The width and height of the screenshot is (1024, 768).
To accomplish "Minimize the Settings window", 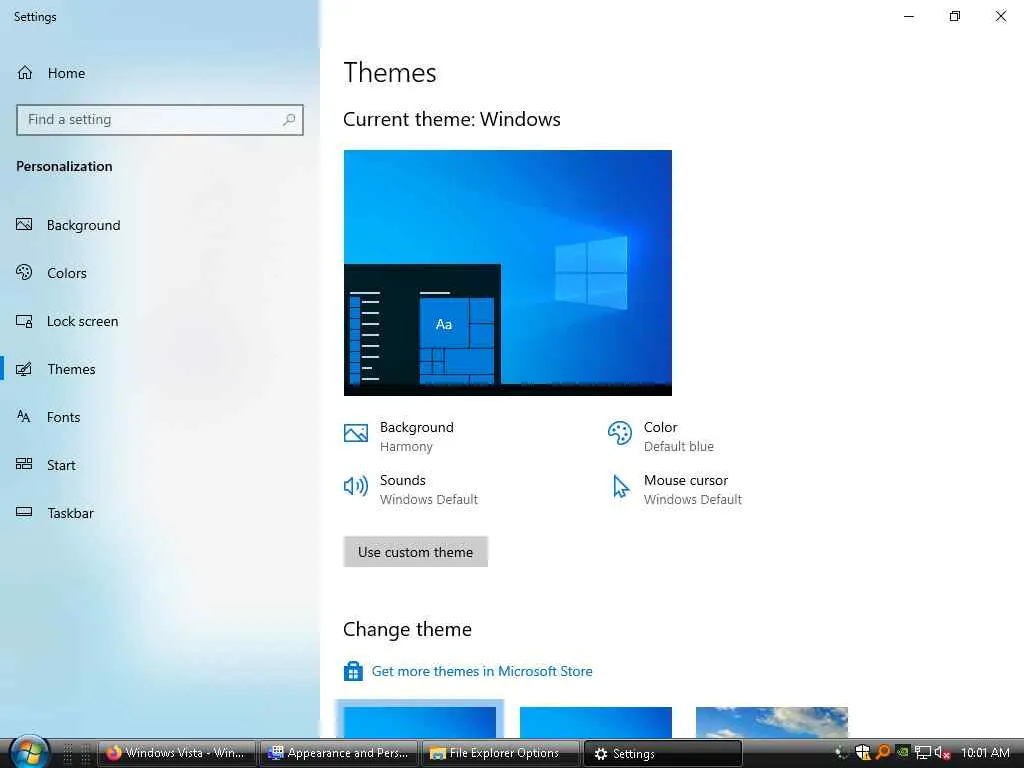I will [909, 16].
